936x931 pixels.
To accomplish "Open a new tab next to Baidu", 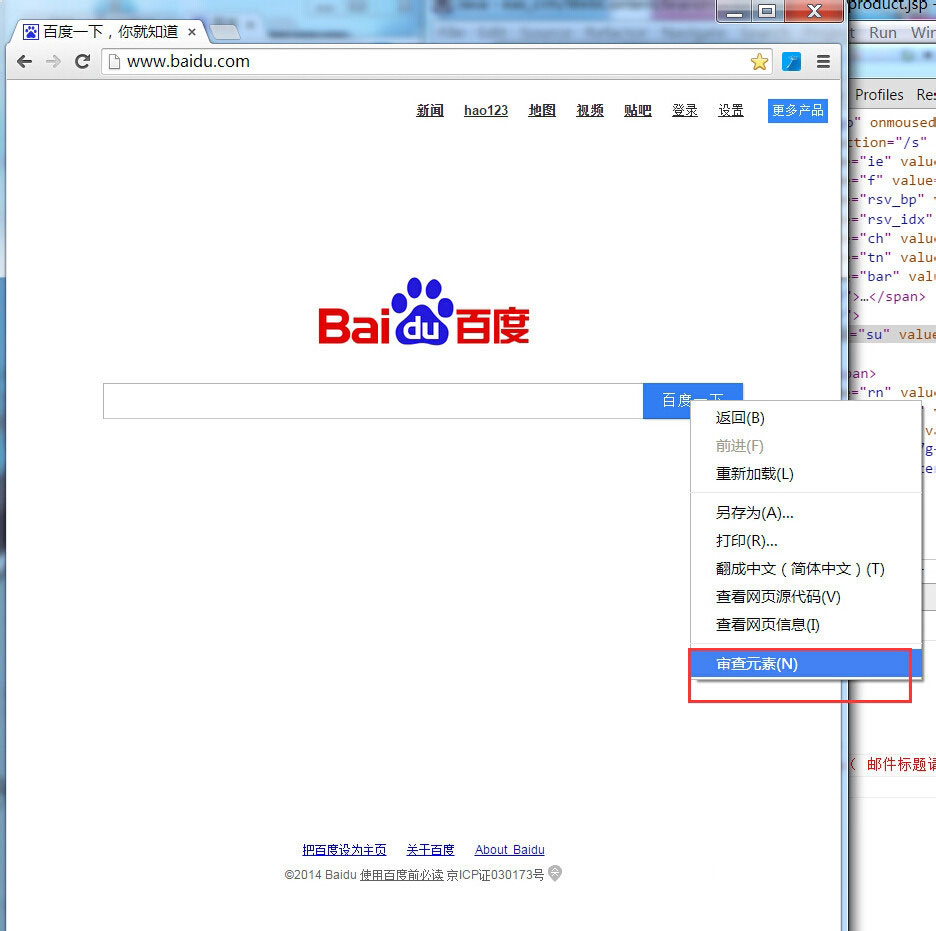I will (x=225, y=31).
